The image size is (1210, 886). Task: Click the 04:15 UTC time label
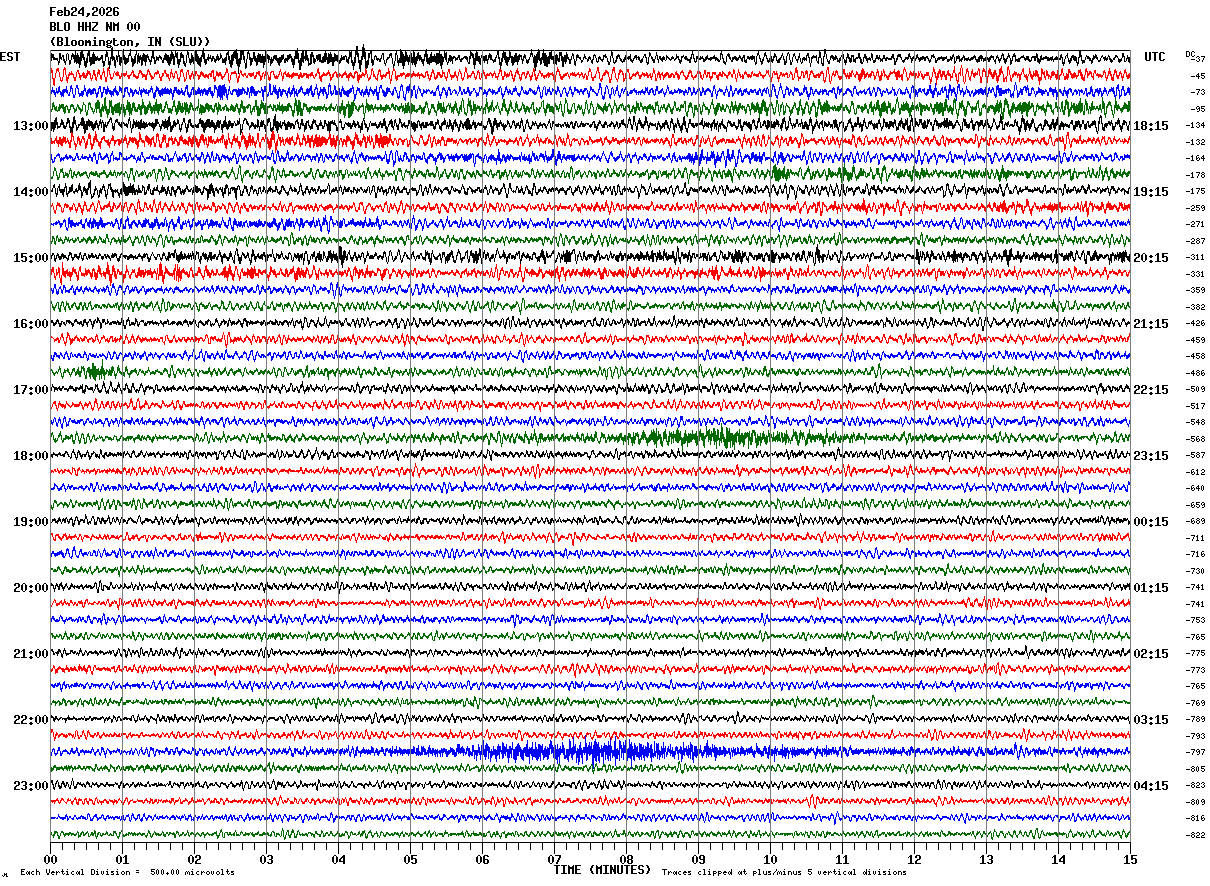coord(1151,786)
